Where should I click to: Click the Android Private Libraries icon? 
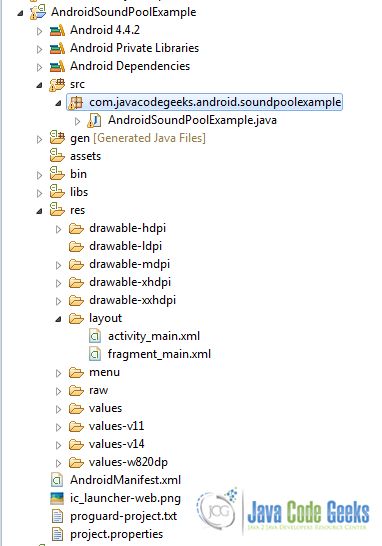point(57,48)
